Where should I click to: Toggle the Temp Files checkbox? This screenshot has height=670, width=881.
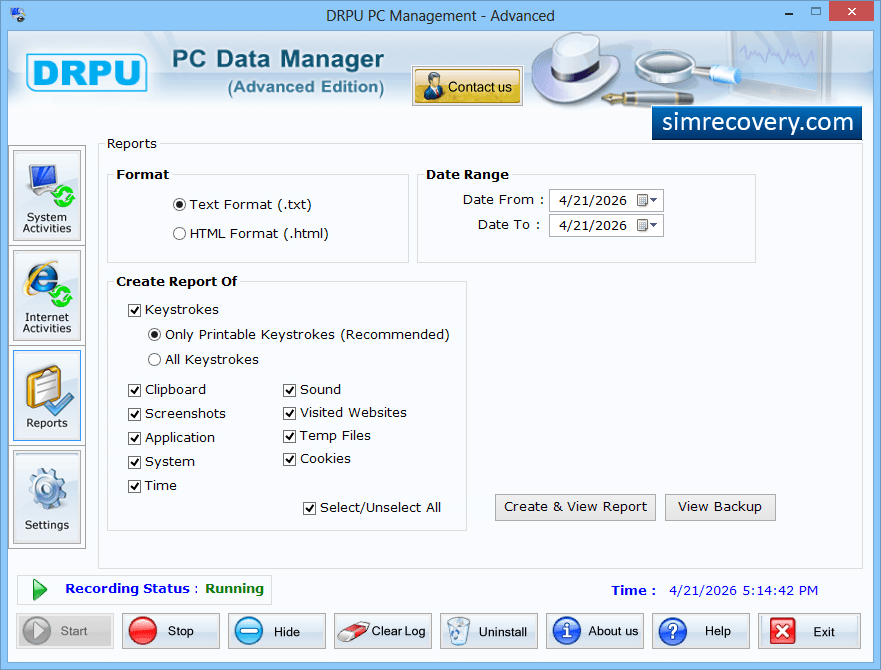[x=289, y=436]
